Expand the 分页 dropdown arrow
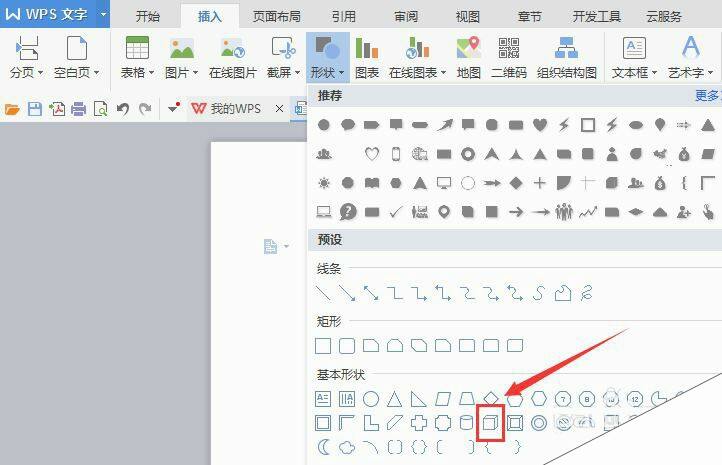Viewport: 722px width, 465px height. click(x=41, y=73)
